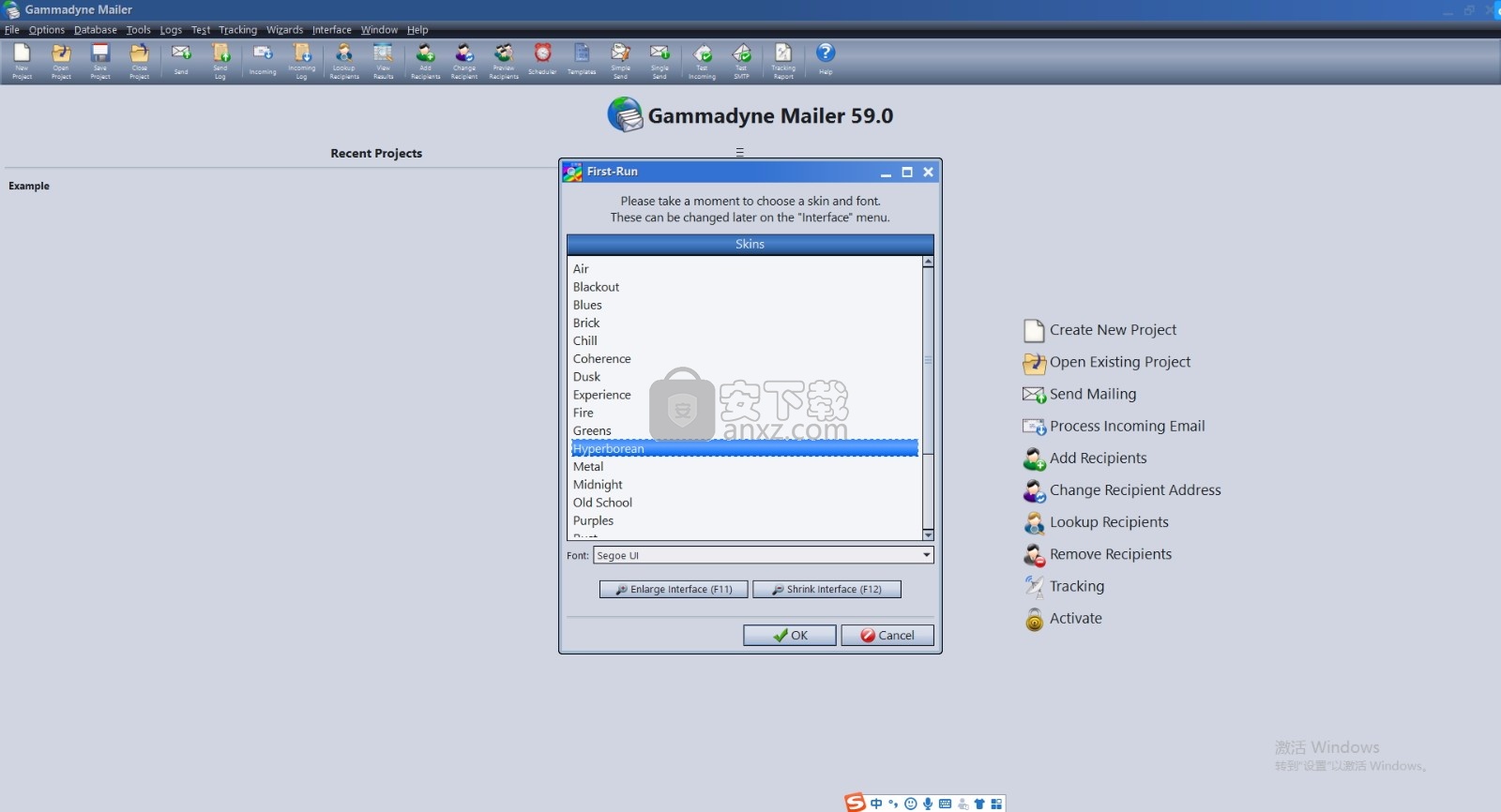The image size is (1501, 812).
Task: Open the Database menu
Action: pyautogui.click(x=96, y=30)
